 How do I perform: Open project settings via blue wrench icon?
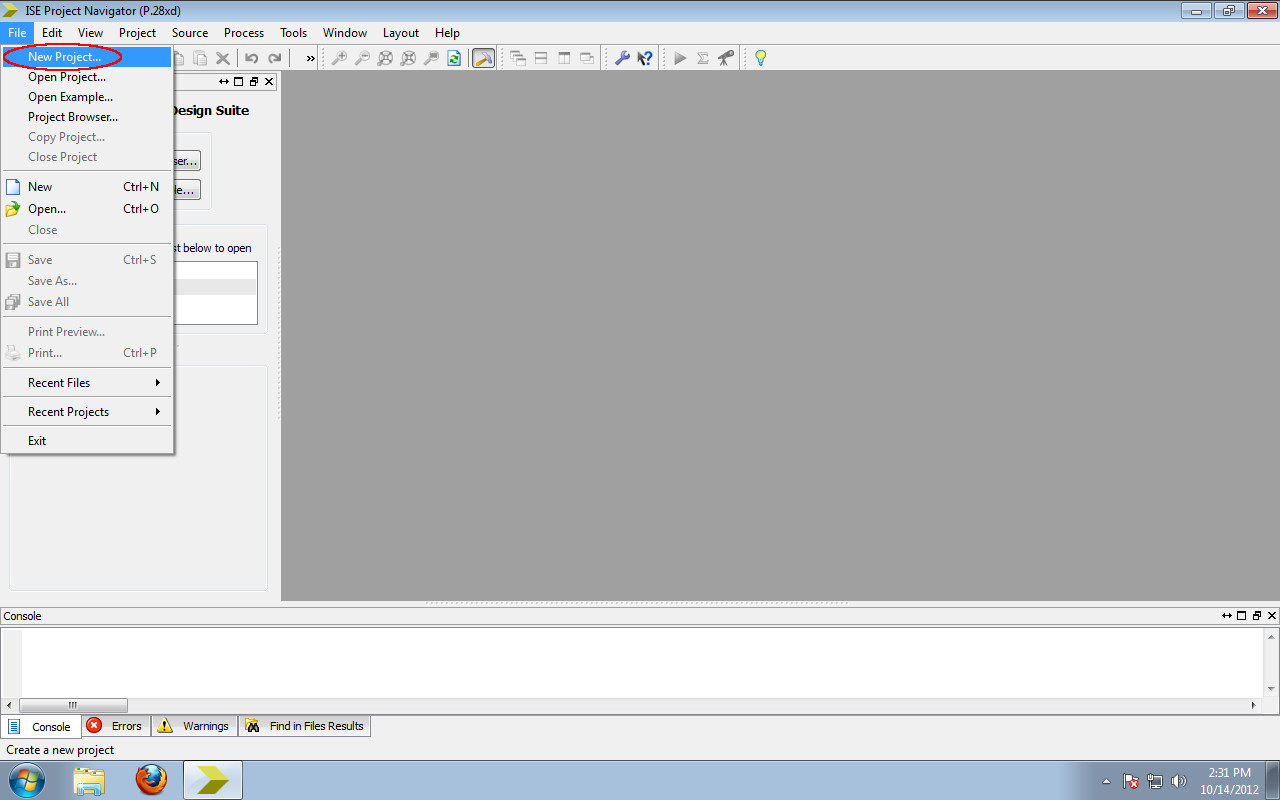click(x=622, y=58)
